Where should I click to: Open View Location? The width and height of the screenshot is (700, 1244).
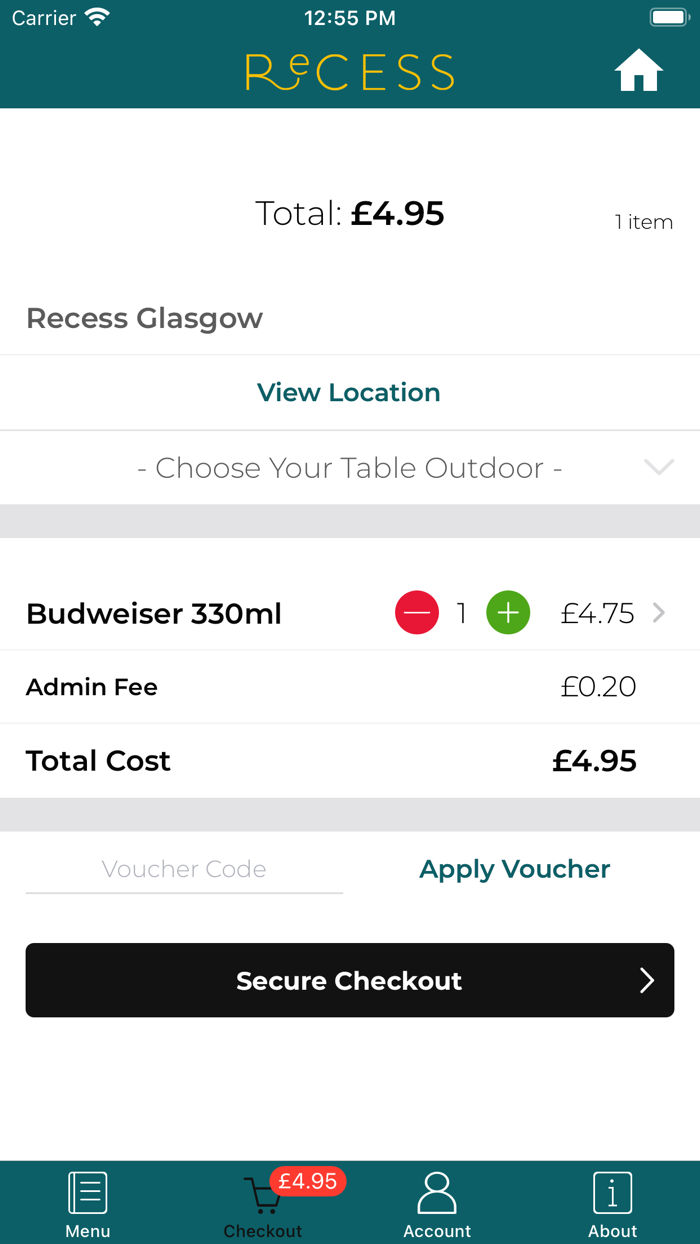[x=349, y=392]
